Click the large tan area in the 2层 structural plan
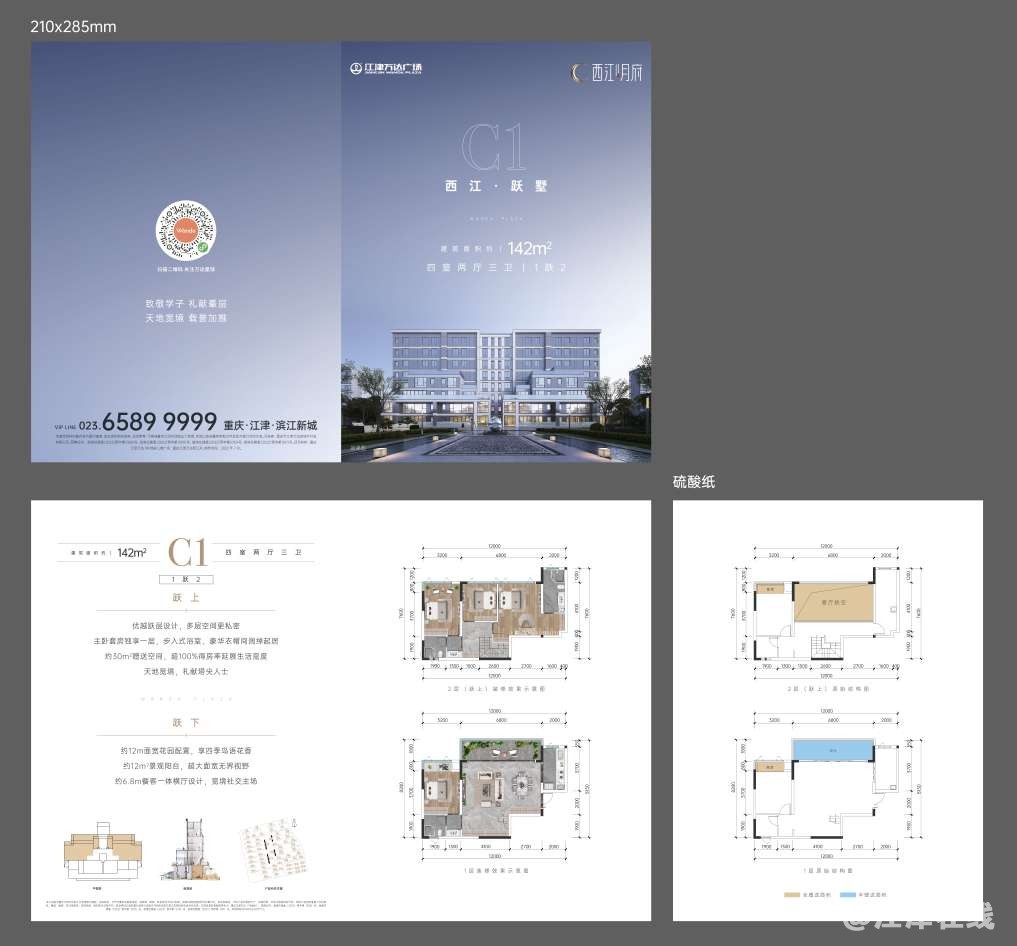The width and height of the screenshot is (1017, 946). [x=833, y=602]
